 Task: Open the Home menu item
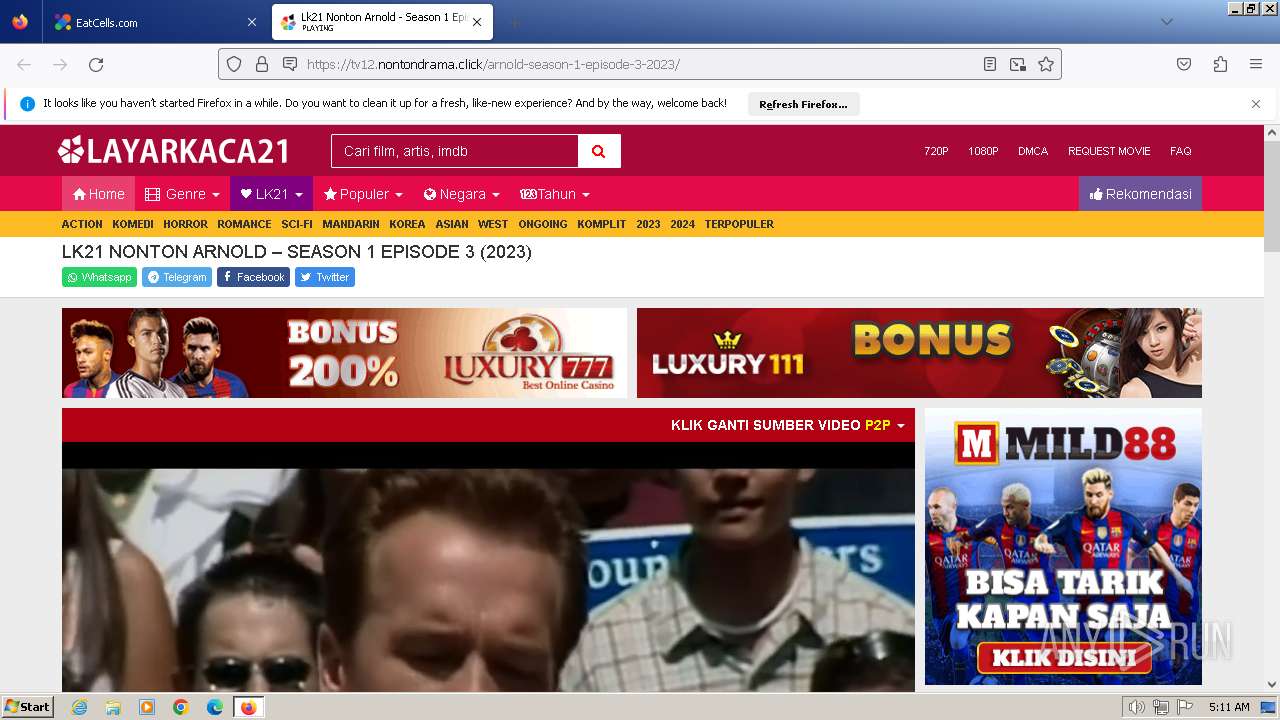coord(98,194)
